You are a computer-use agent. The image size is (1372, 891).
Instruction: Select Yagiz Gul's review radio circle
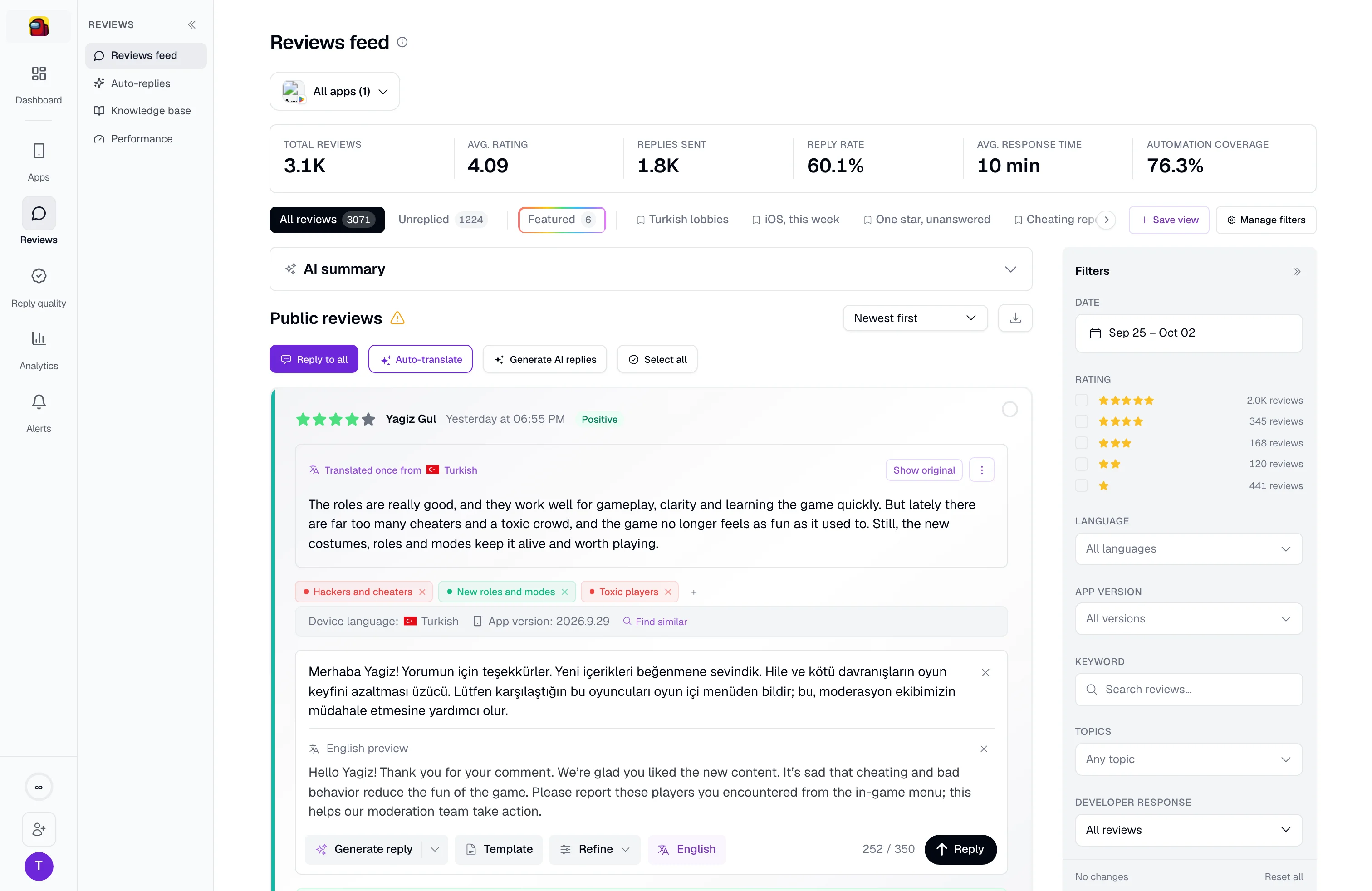[x=1009, y=409]
